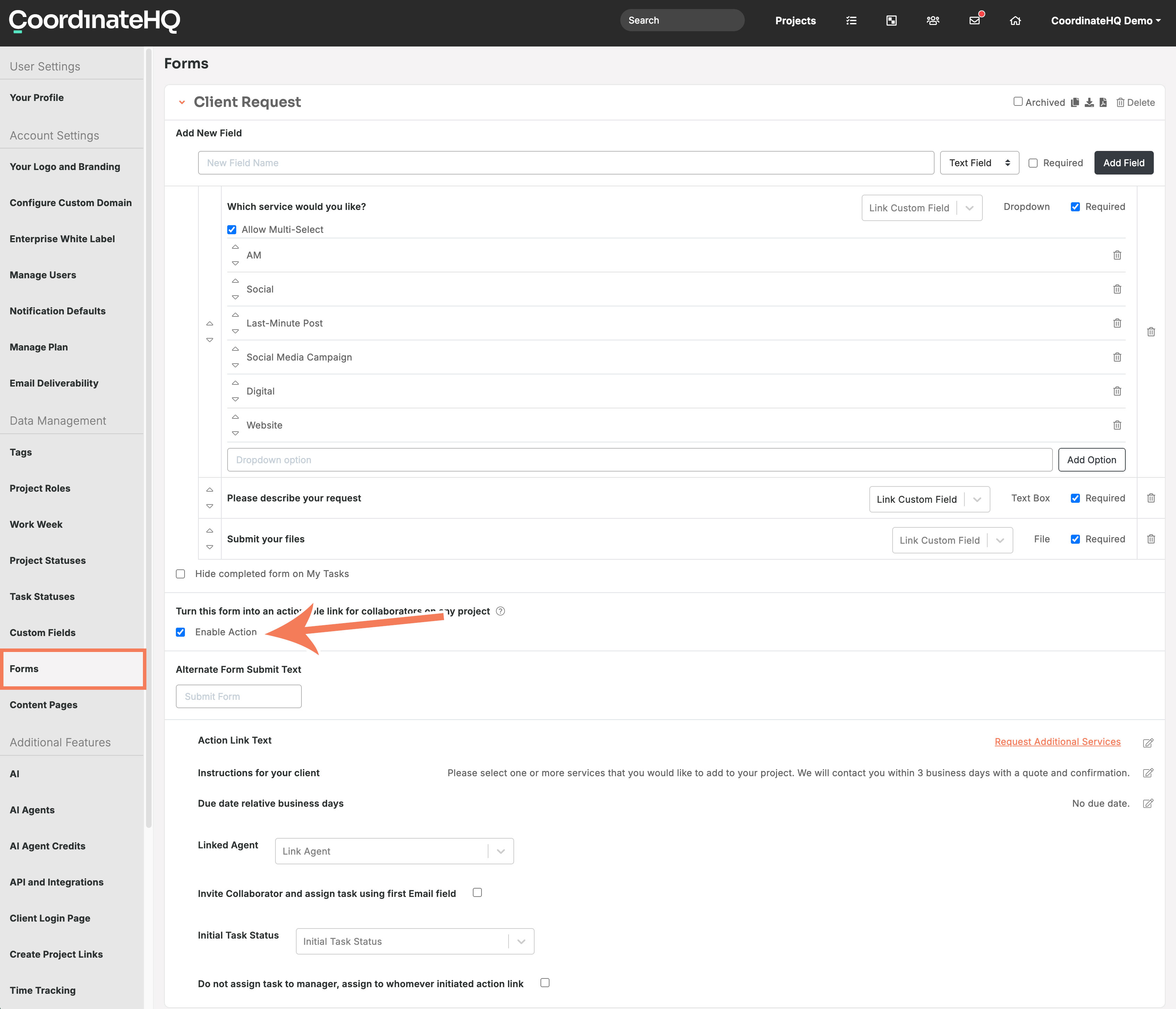The width and height of the screenshot is (1176, 1009).
Task: Open the inbox mail icon with notification
Action: [975, 20]
